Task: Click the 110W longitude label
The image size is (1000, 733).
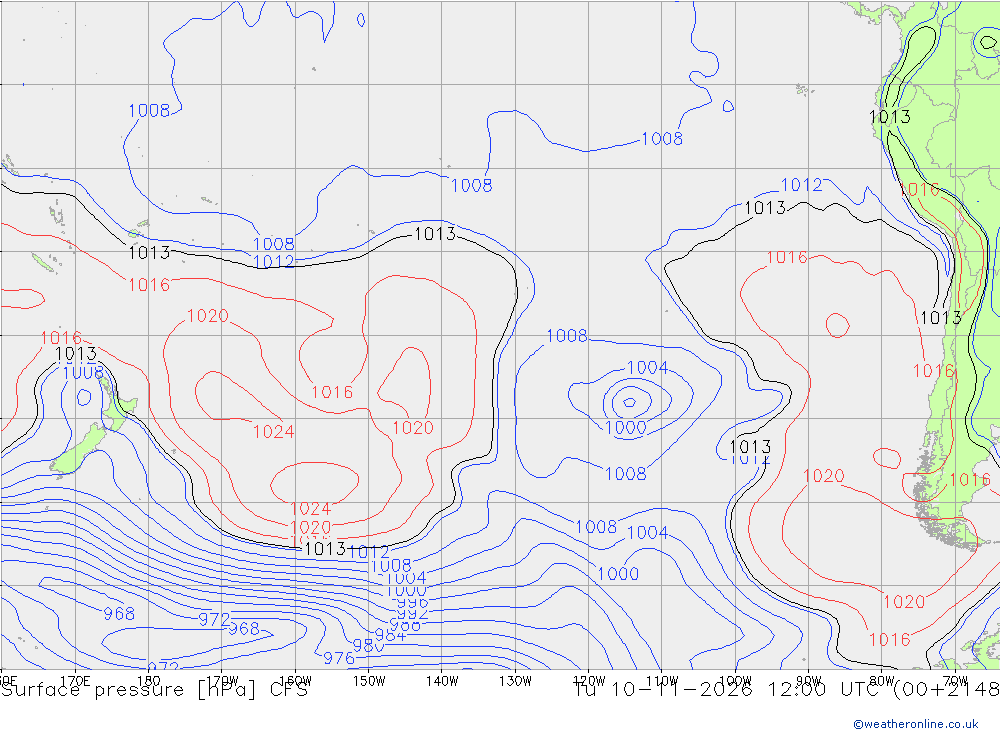Action: pyautogui.click(x=662, y=681)
